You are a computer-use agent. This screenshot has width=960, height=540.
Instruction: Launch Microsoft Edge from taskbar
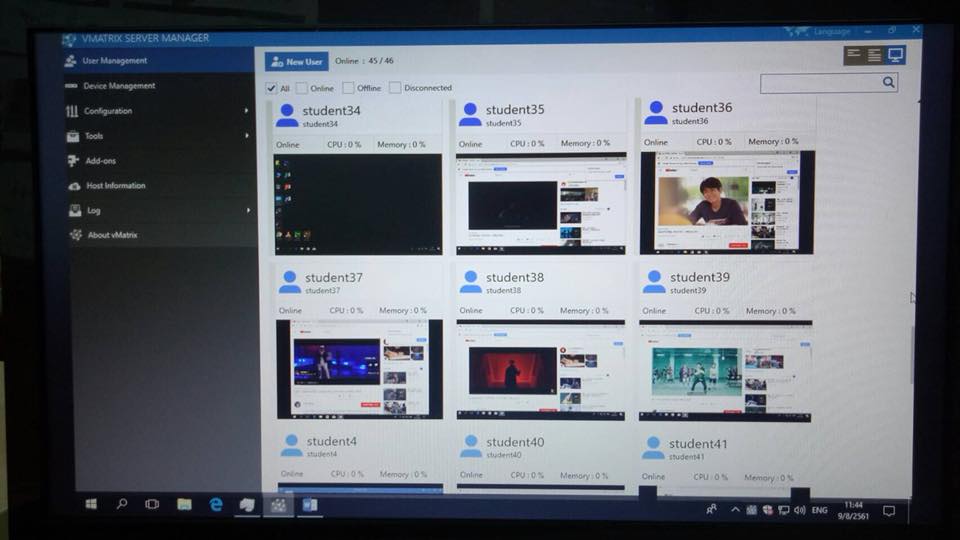click(216, 504)
